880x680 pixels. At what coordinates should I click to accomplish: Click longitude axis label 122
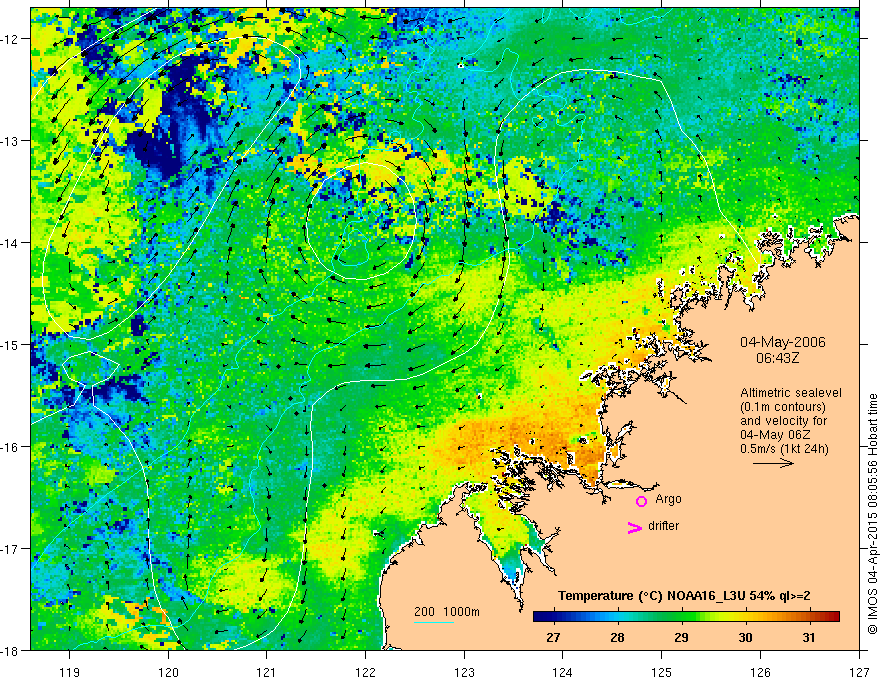coord(365,672)
